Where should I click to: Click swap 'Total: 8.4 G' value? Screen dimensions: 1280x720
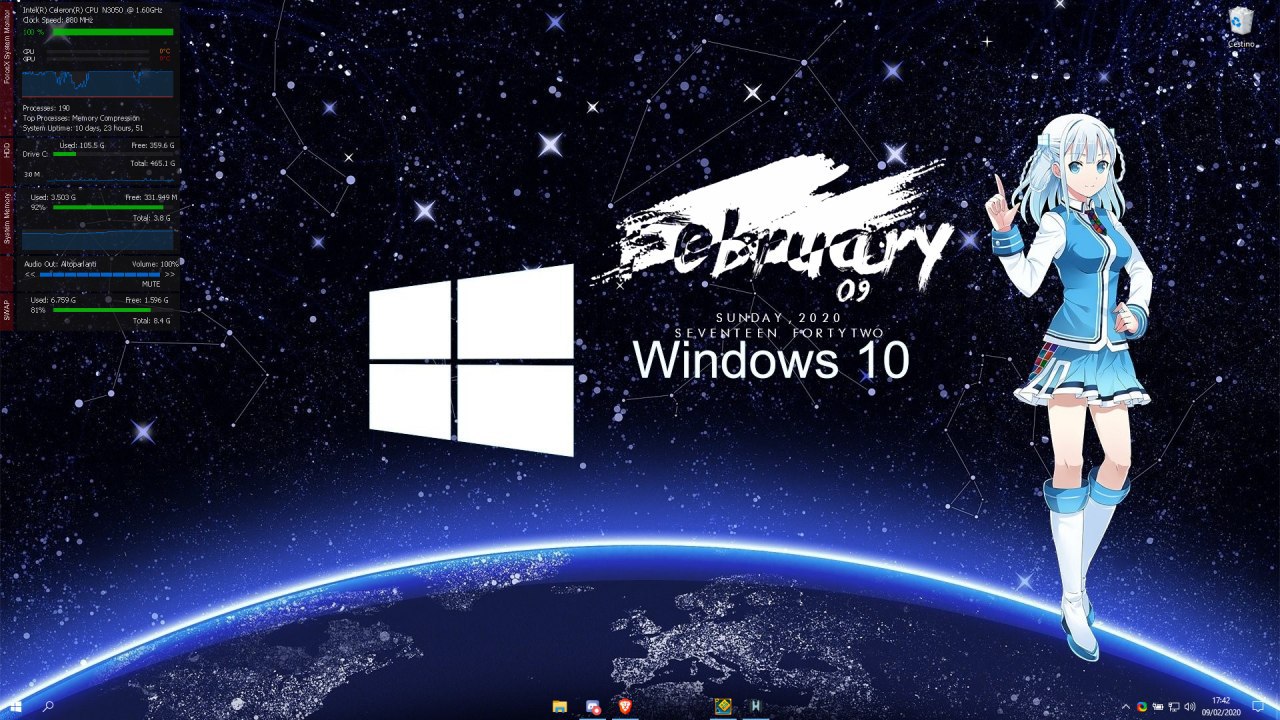pyautogui.click(x=151, y=320)
